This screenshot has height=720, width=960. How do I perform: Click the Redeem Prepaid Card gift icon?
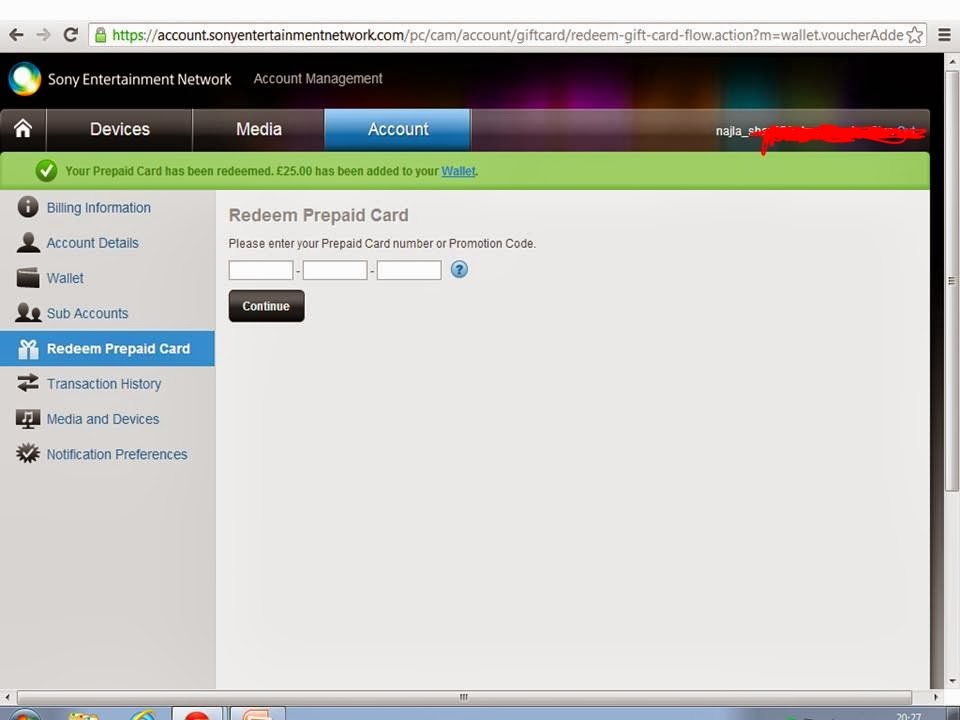coord(28,348)
